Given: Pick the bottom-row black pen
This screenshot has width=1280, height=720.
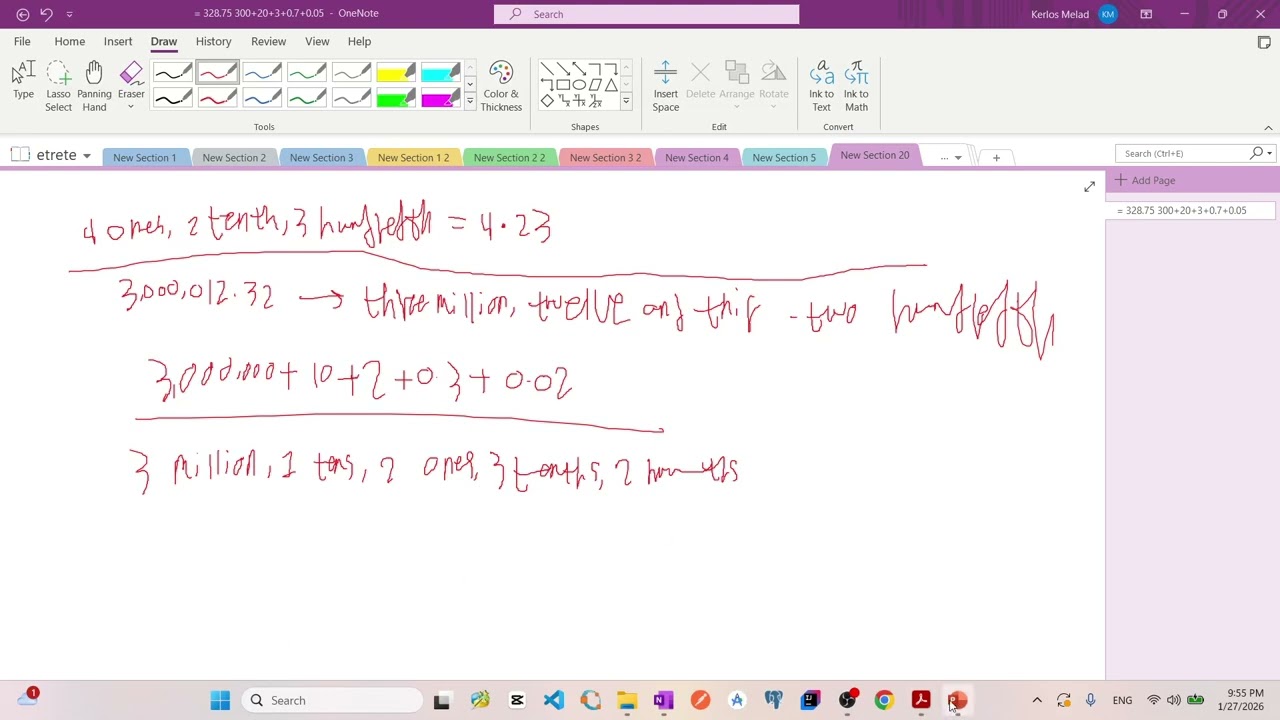Looking at the screenshot, I should click(172, 97).
